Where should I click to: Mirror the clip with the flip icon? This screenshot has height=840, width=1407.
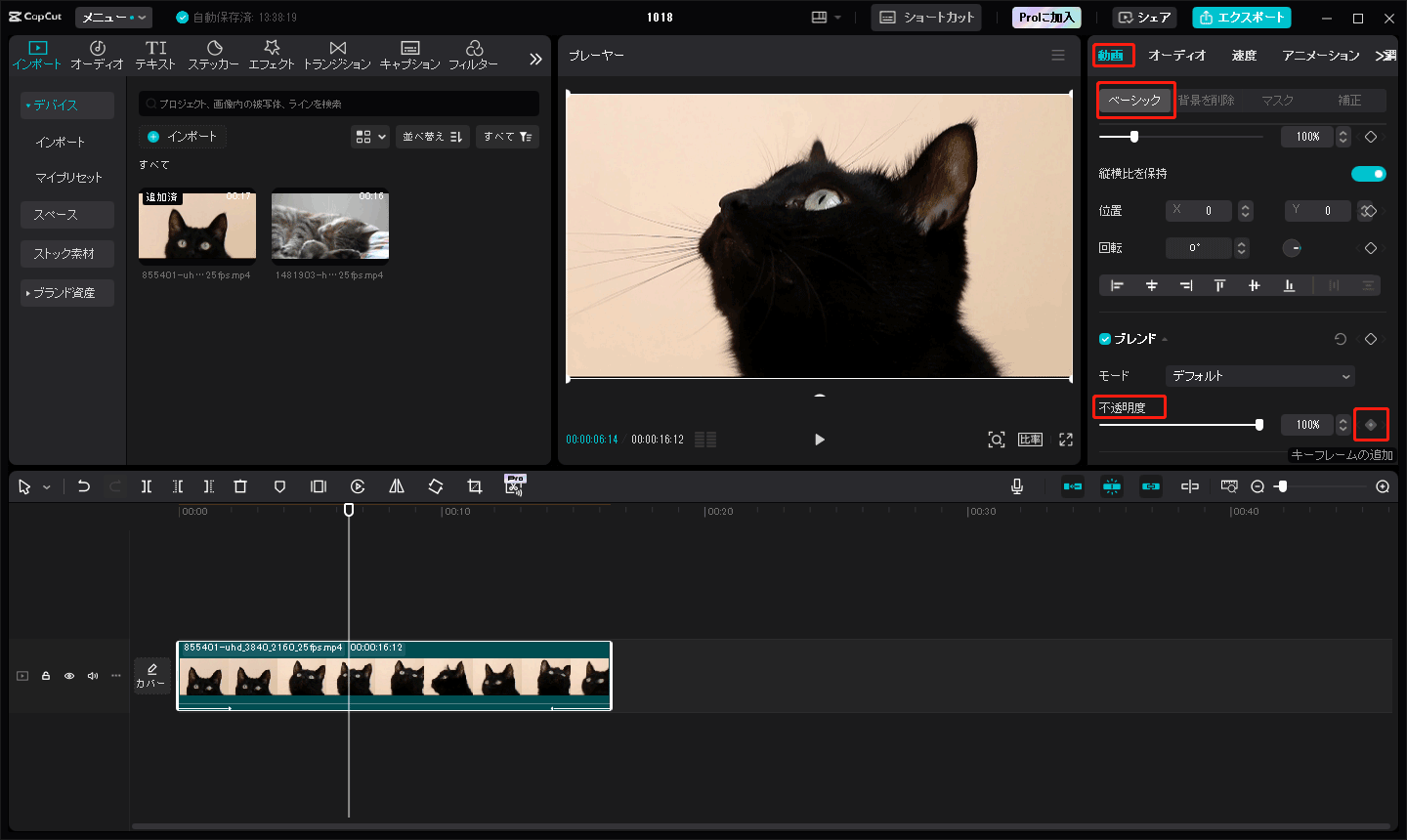pyautogui.click(x=397, y=486)
